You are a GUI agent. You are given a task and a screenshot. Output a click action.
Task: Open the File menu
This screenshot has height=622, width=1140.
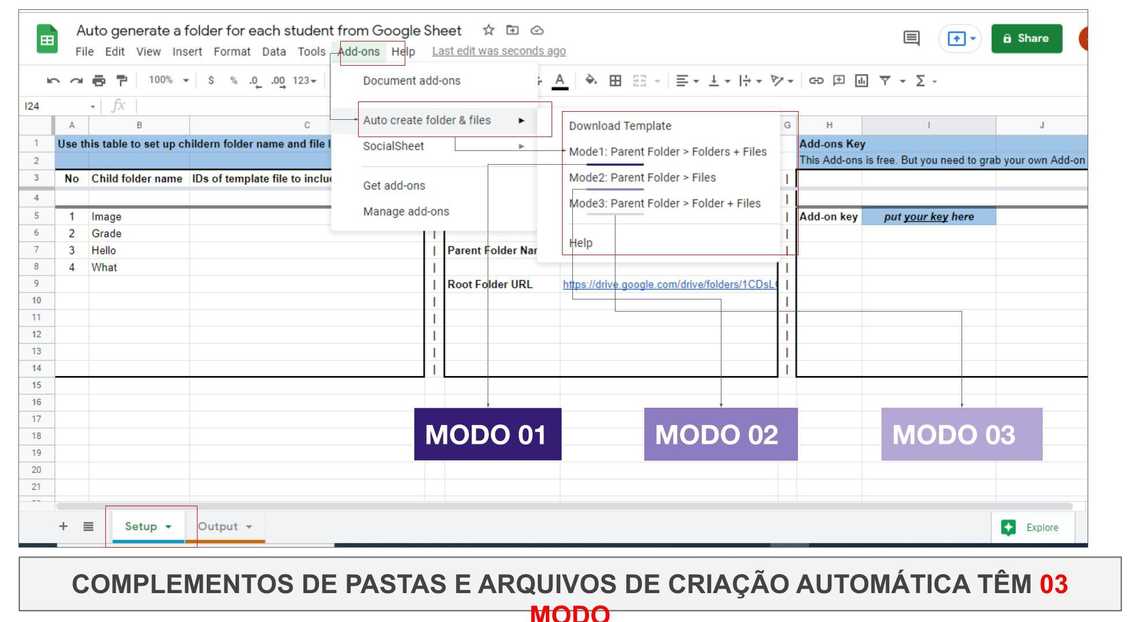pos(84,52)
